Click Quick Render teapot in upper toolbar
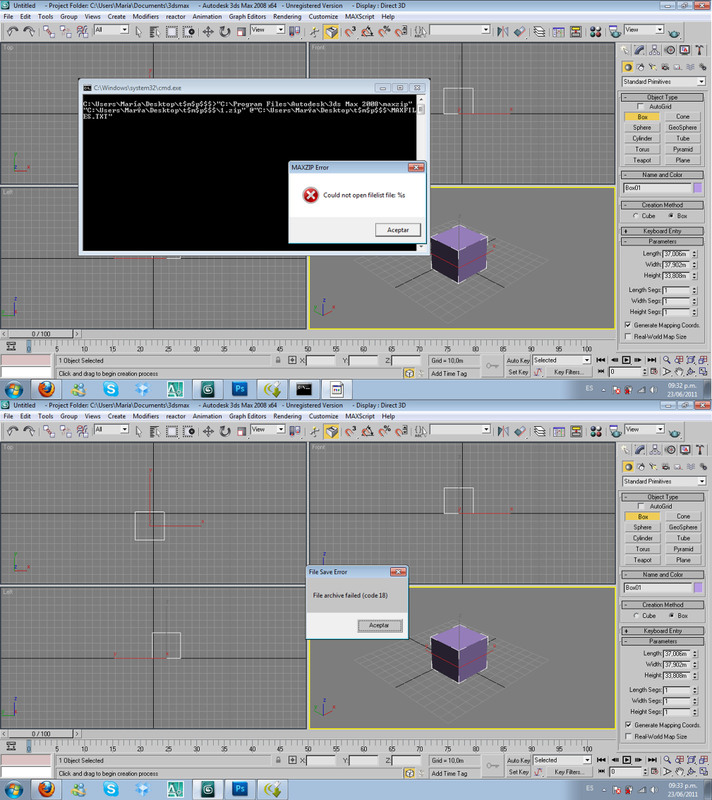 point(674,33)
